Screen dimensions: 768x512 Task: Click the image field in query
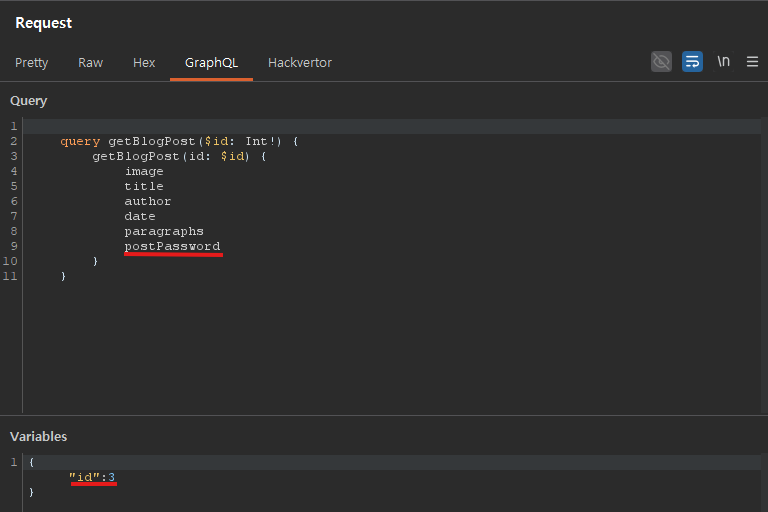(x=144, y=171)
